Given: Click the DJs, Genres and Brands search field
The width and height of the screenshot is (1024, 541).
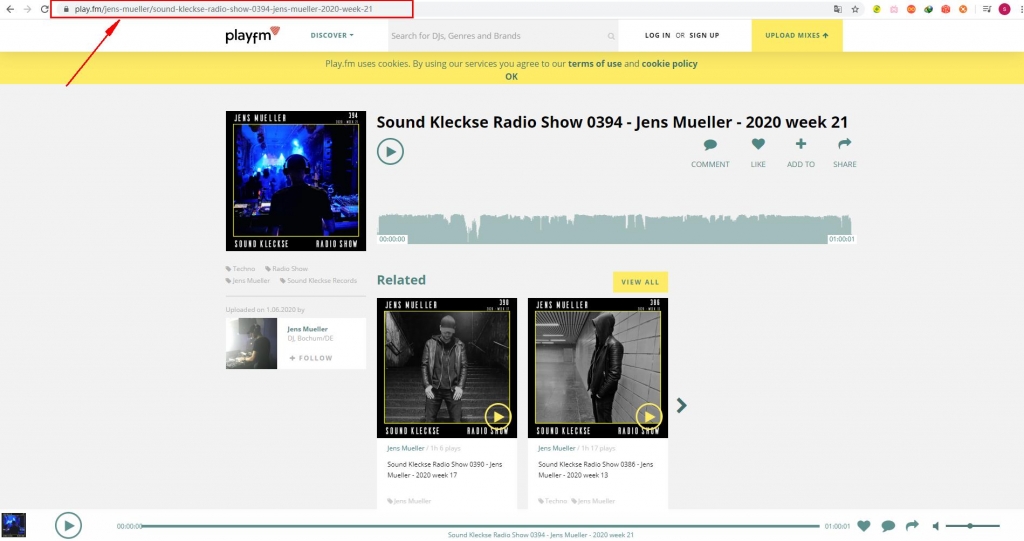Looking at the screenshot, I should (x=497, y=36).
